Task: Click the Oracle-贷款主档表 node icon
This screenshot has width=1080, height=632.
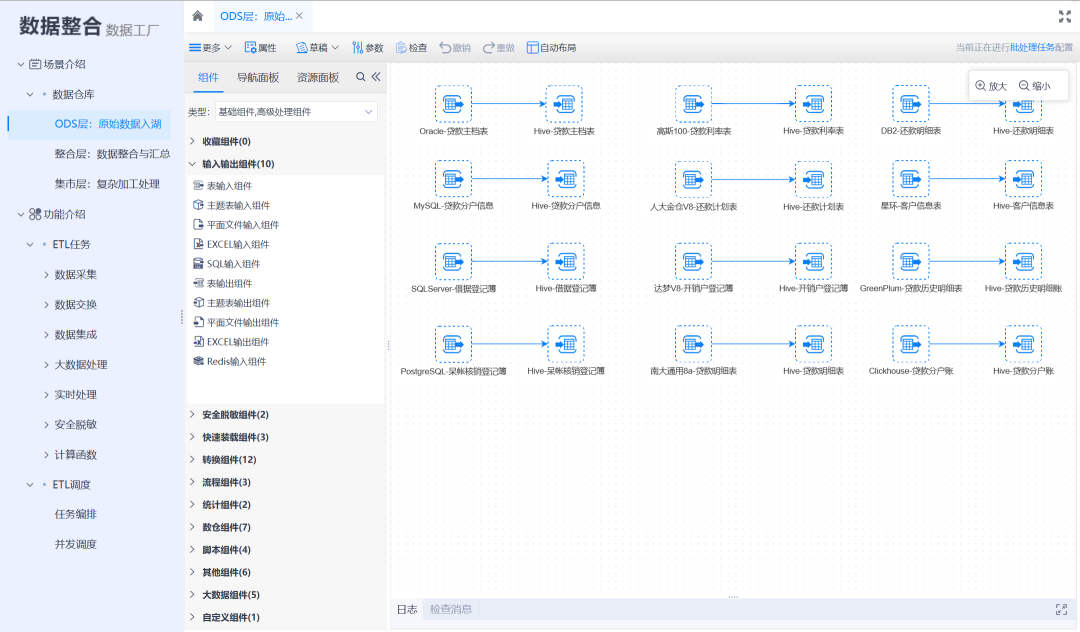Action: click(x=452, y=103)
